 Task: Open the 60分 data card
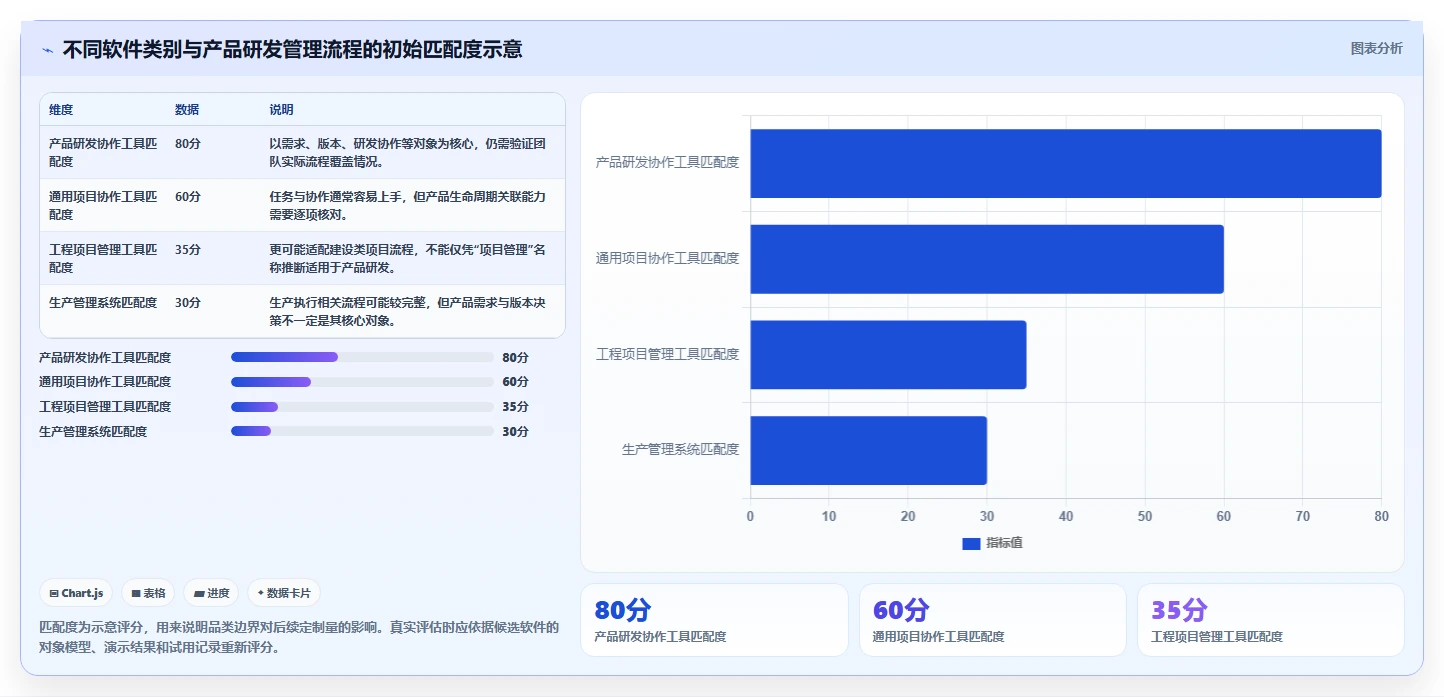click(993, 620)
